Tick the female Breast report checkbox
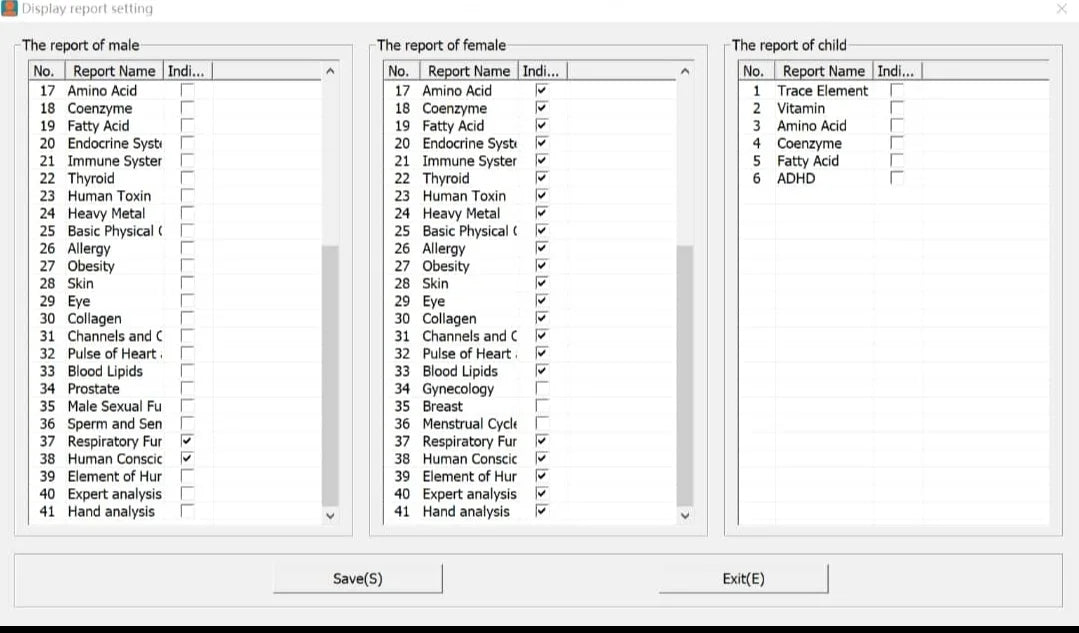The image size is (1079, 633). 542,406
